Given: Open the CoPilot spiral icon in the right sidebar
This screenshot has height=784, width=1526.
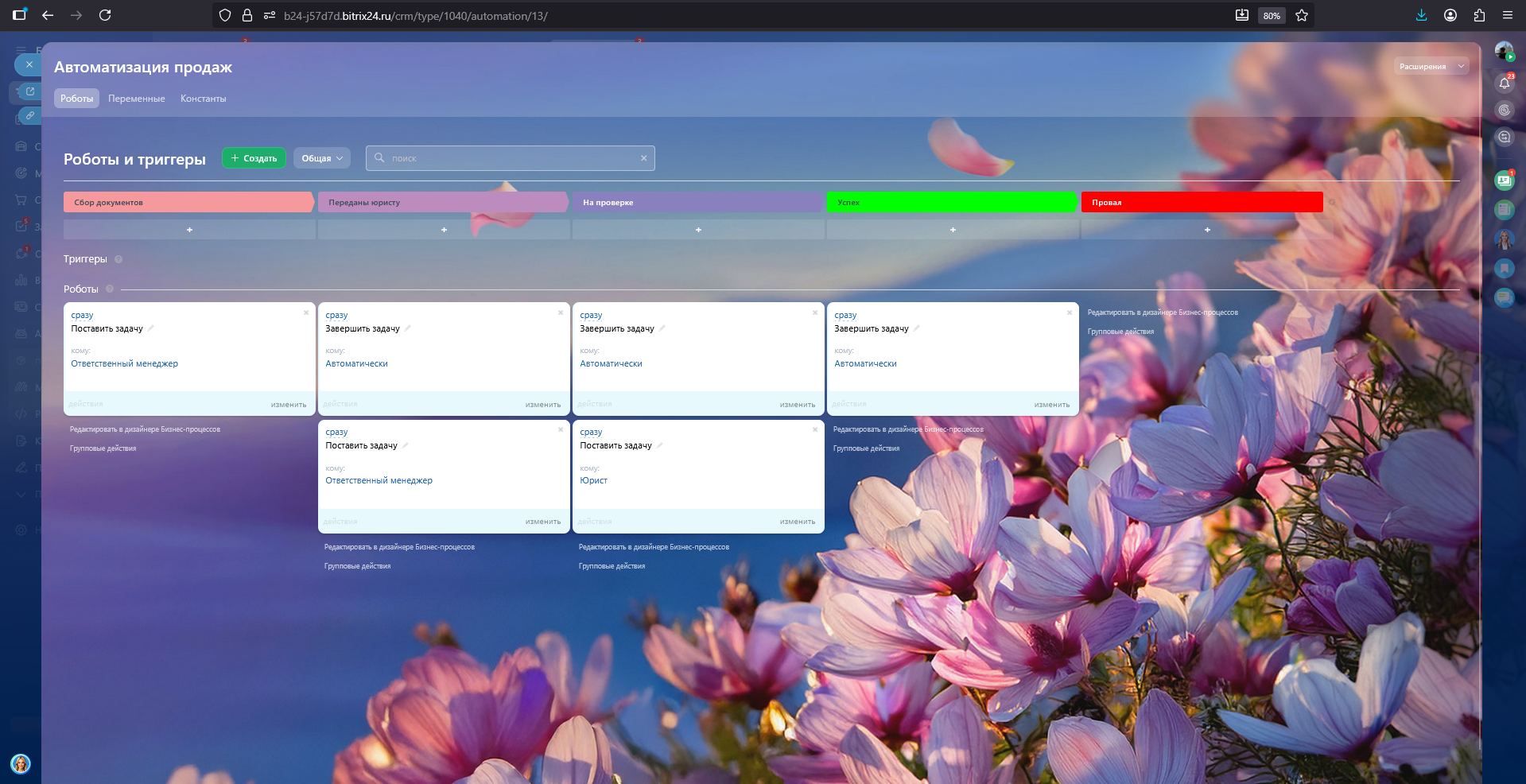Looking at the screenshot, I should tap(1505, 110).
